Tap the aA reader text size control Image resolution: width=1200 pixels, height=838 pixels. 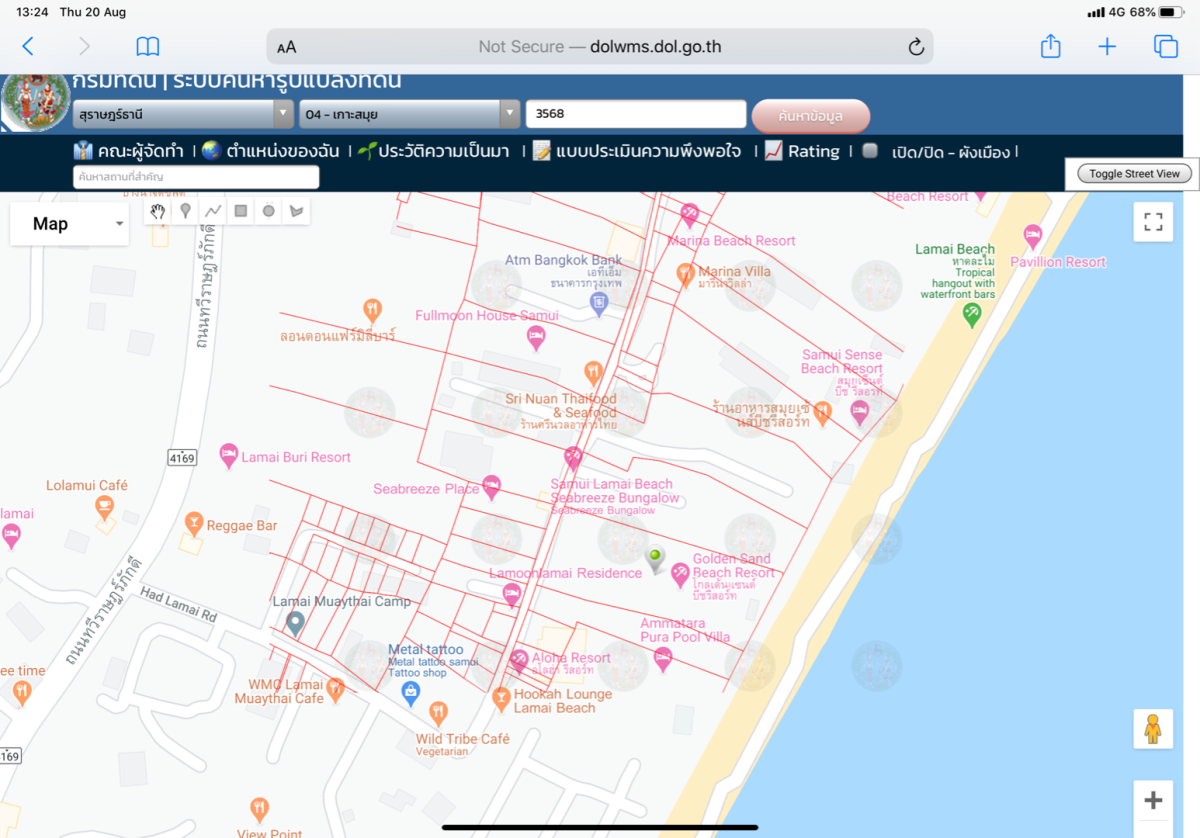[x=287, y=47]
